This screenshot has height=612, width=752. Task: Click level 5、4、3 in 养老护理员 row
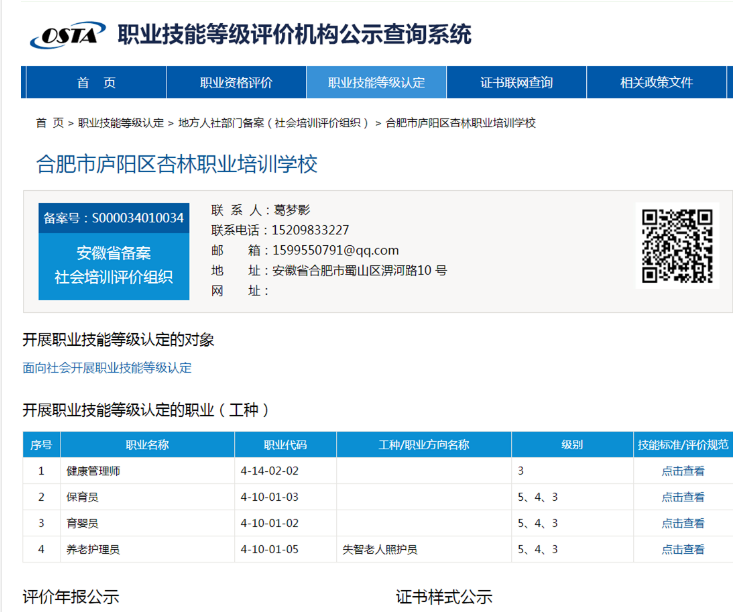tap(538, 549)
